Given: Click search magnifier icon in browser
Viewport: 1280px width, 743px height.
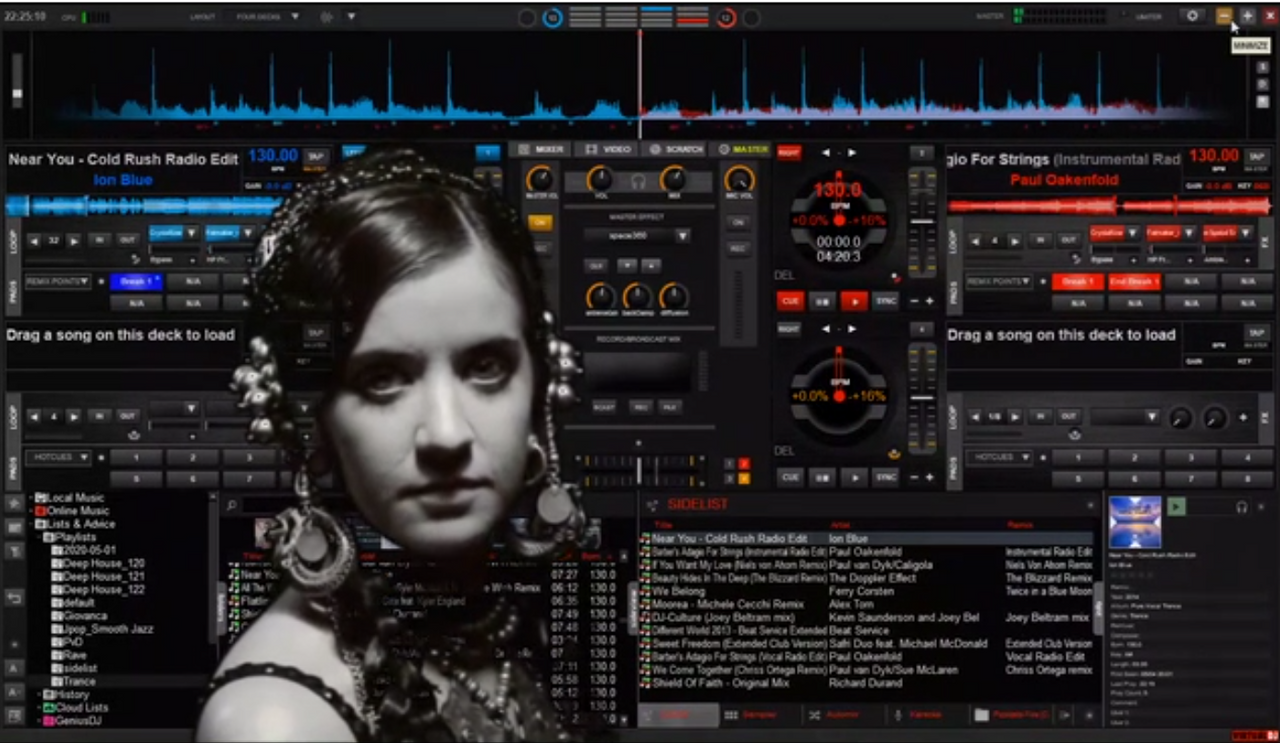Looking at the screenshot, I should [232, 506].
